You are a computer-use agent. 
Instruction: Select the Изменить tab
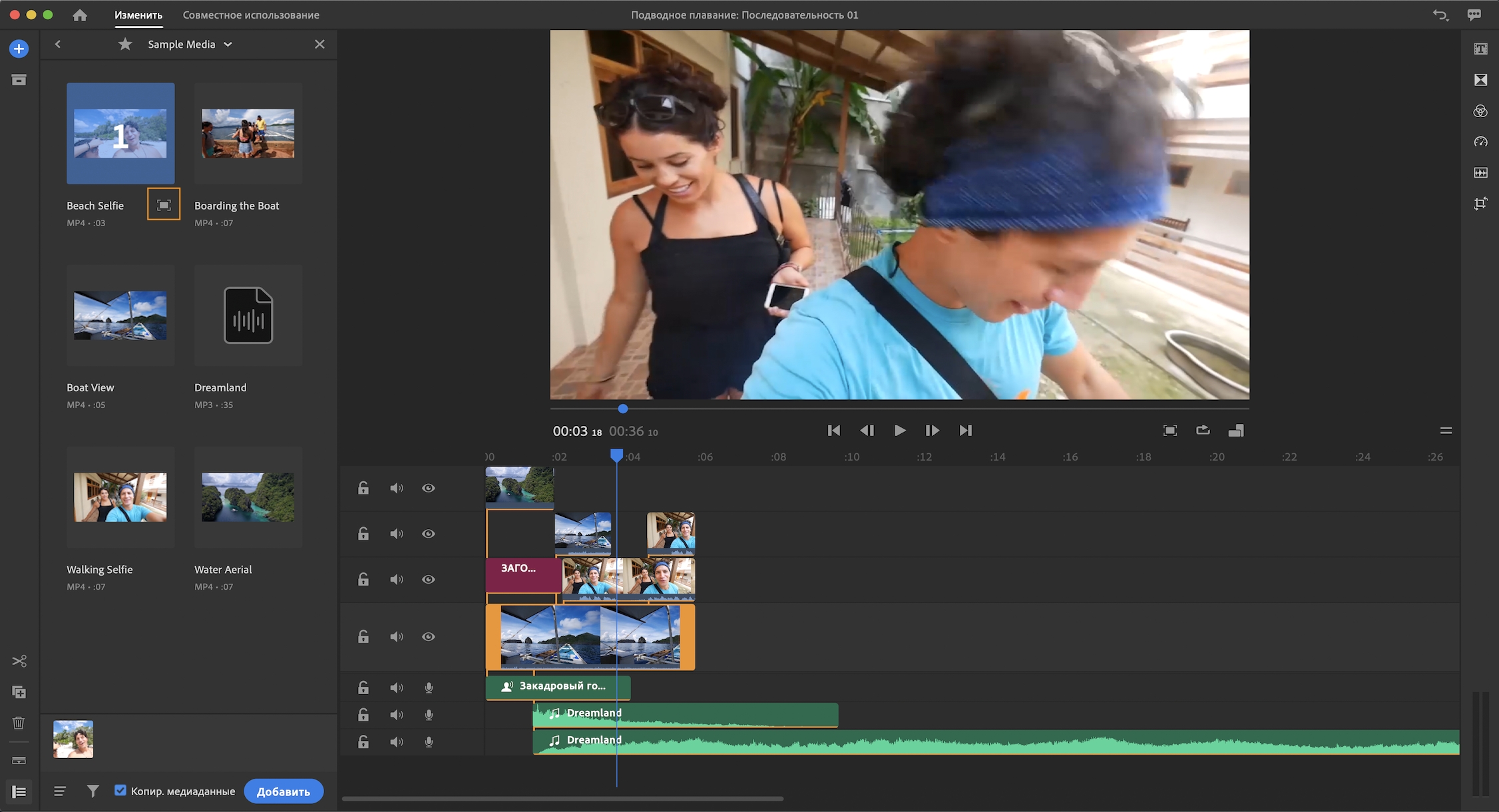pos(138,15)
